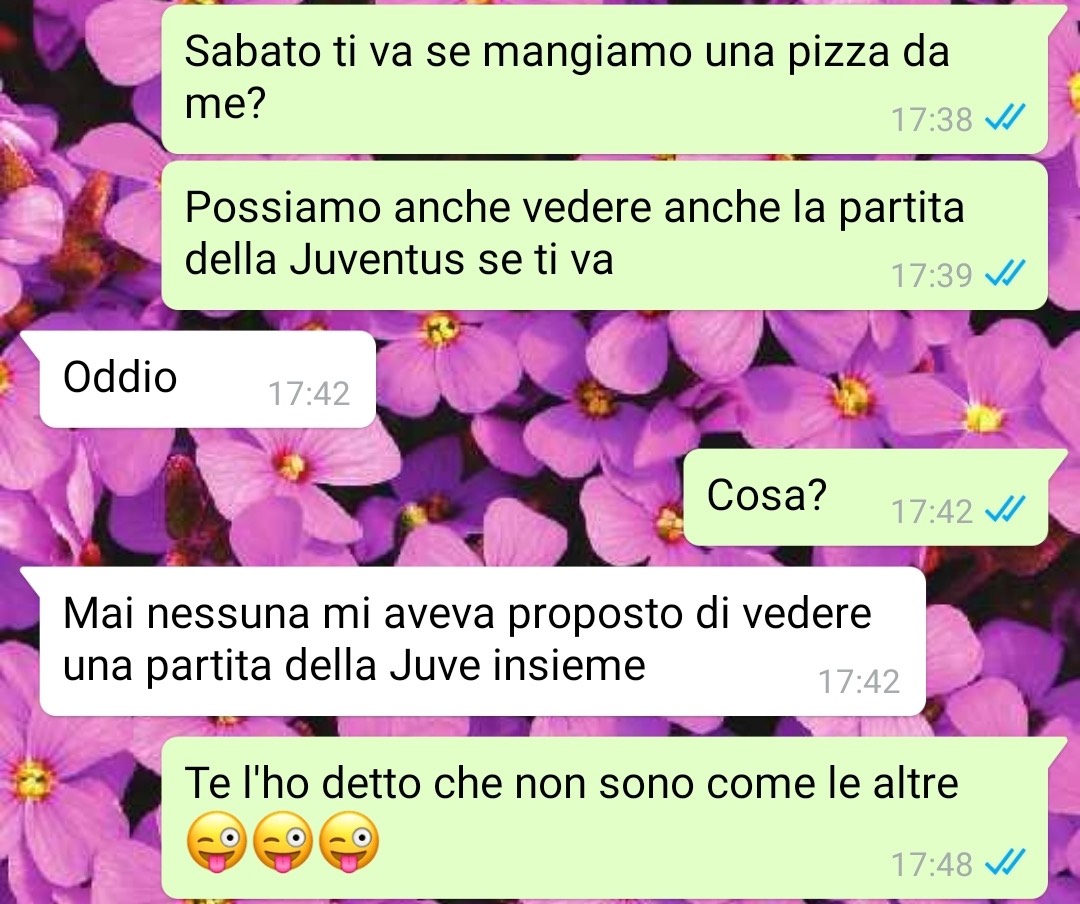Tap the 17:42 timestamp on the Oddio message
Screen dimensions: 1080x904
309,393
